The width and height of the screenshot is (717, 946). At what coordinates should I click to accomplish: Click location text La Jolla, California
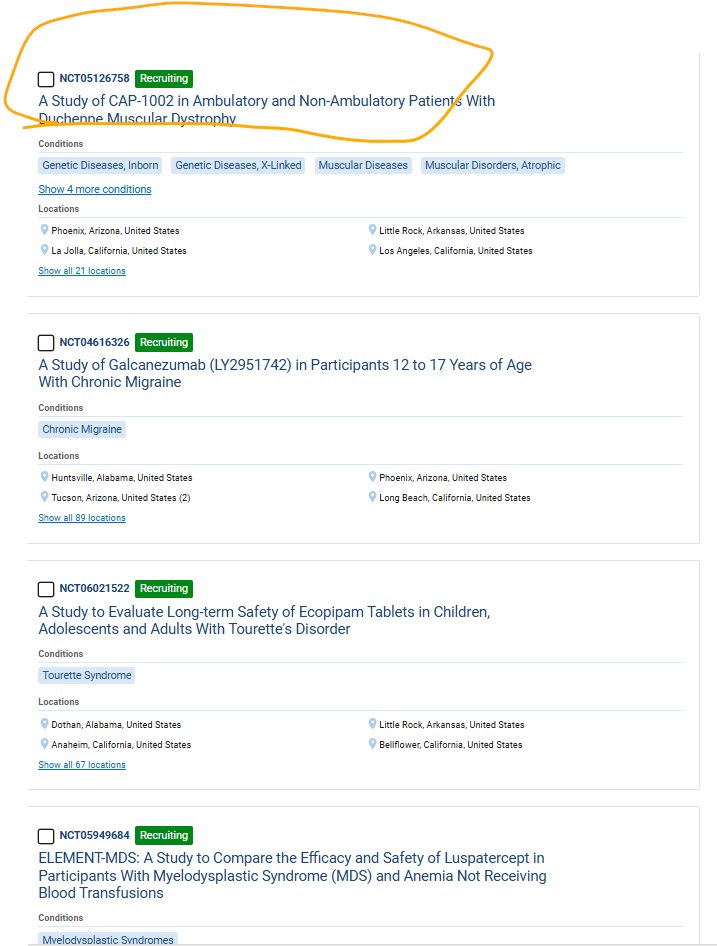(119, 251)
